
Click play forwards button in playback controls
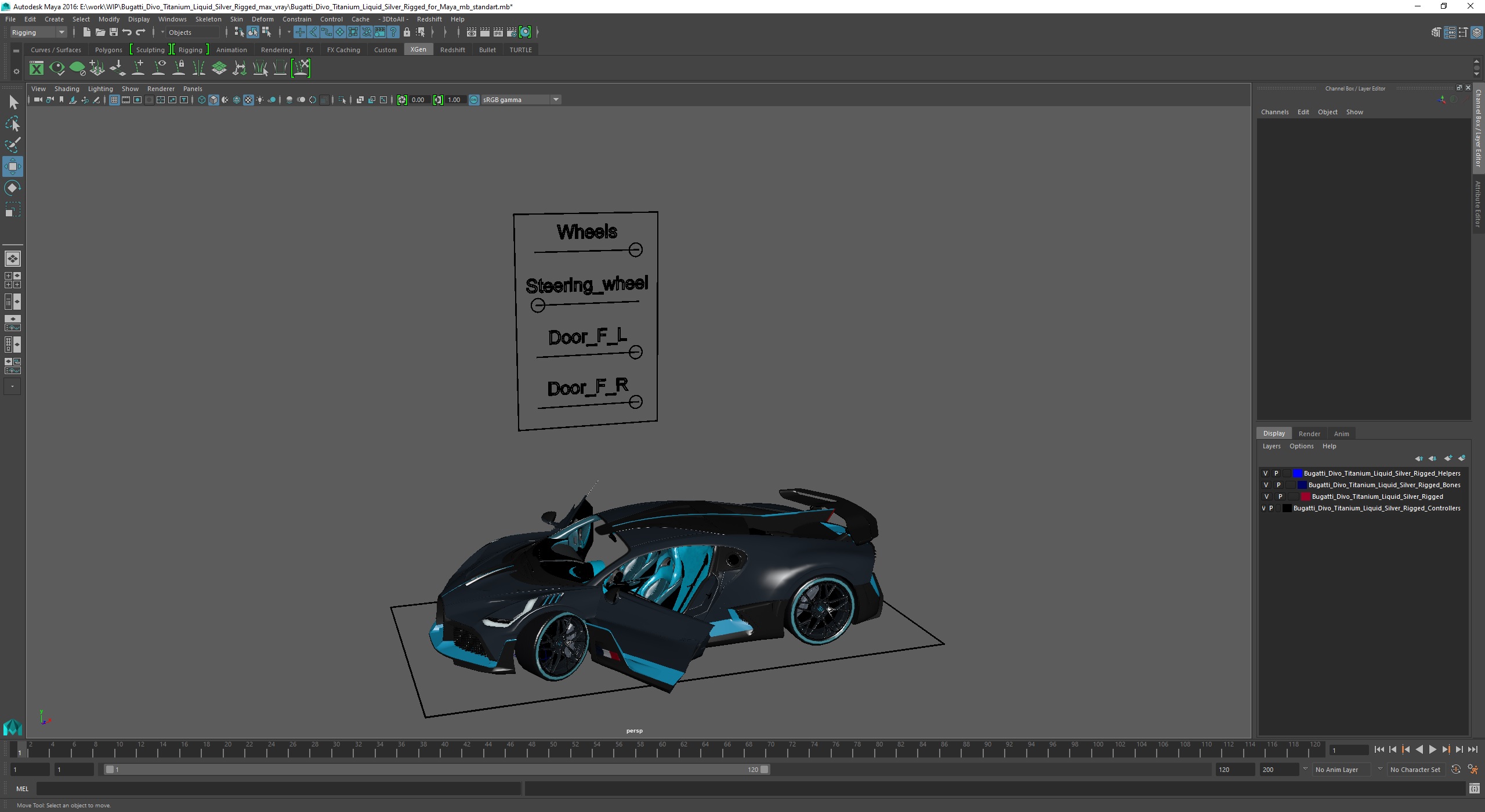point(1433,749)
